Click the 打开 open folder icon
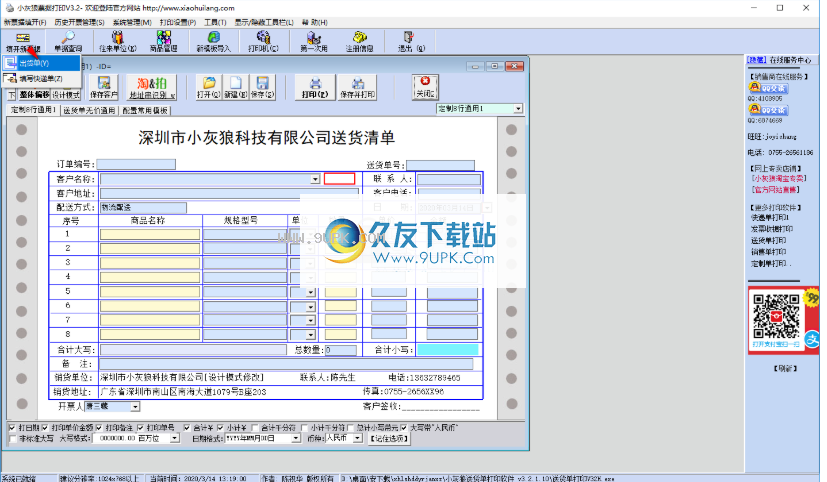827x482 pixels. click(x=209, y=87)
